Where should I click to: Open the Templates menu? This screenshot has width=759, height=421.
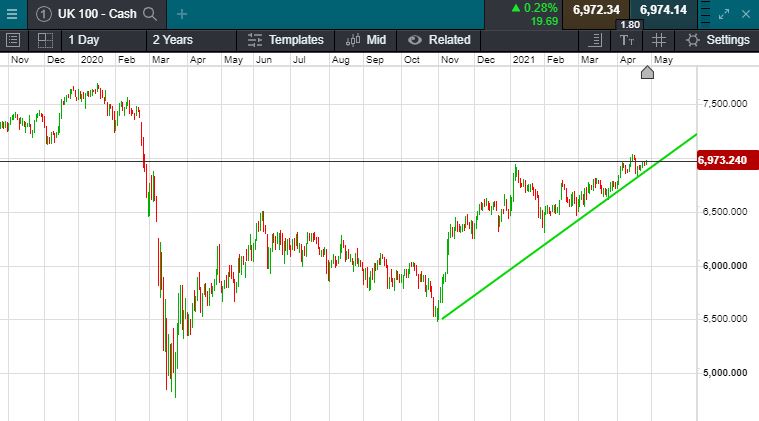(287, 40)
